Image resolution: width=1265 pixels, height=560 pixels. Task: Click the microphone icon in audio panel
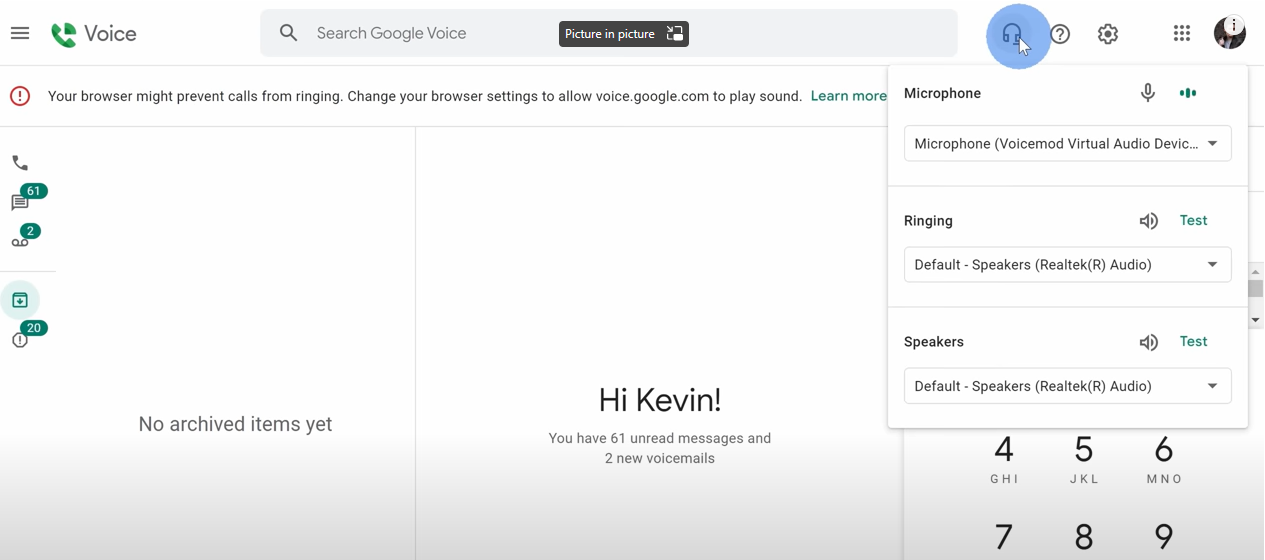[1148, 93]
